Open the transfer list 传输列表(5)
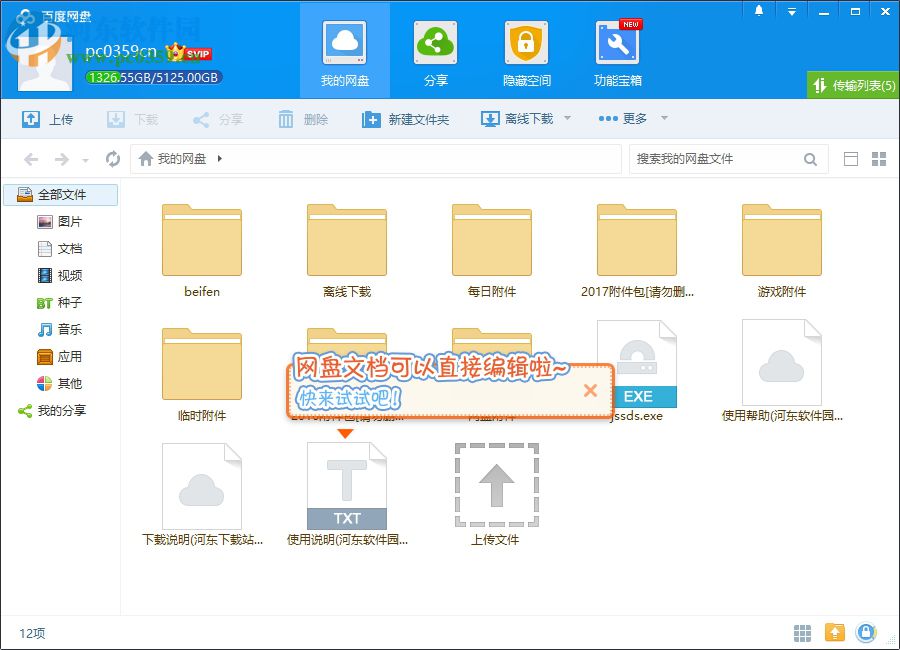Viewport: 900px width, 650px height. pos(851,86)
